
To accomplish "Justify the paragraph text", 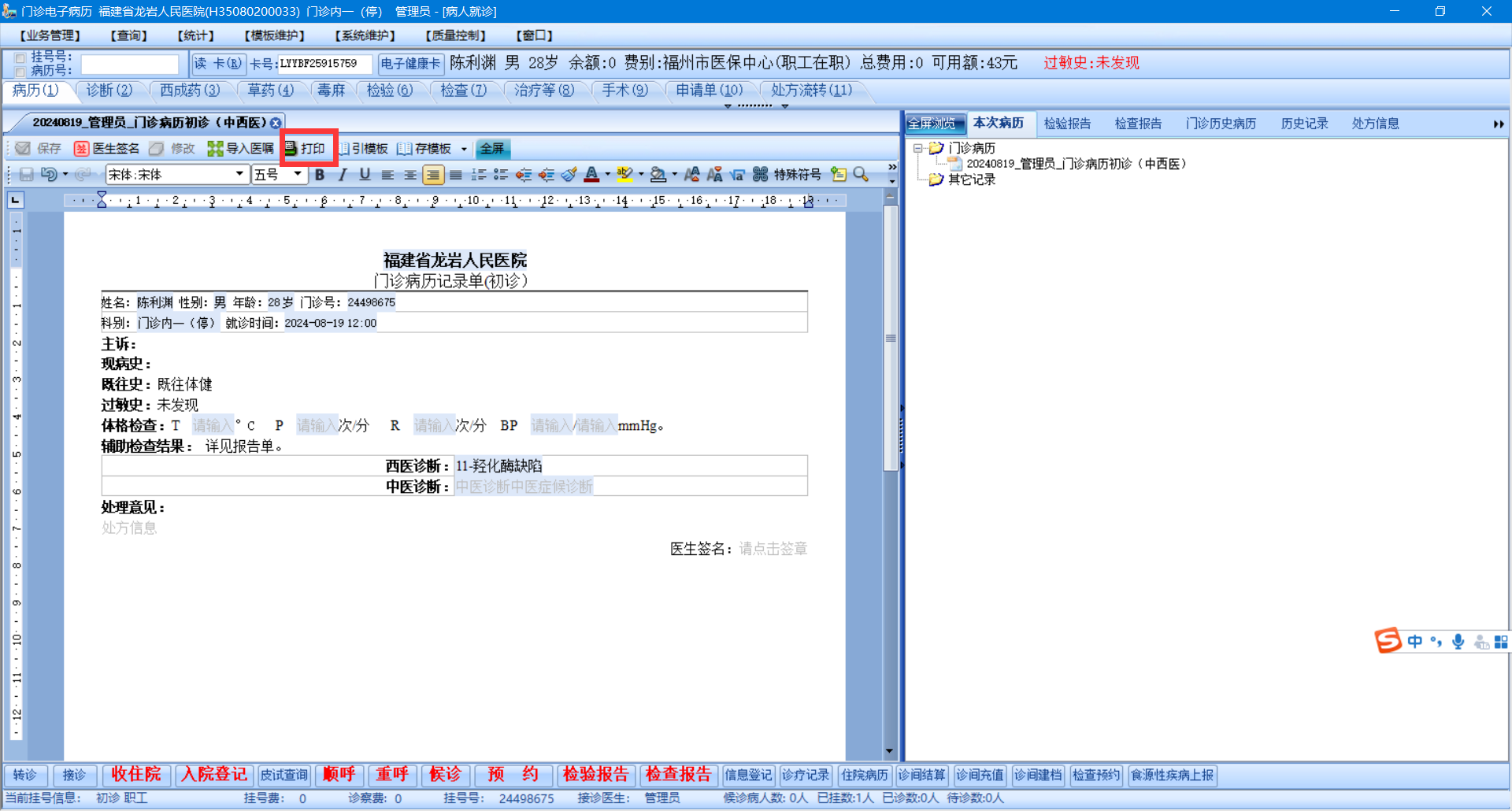I will click(455, 175).
